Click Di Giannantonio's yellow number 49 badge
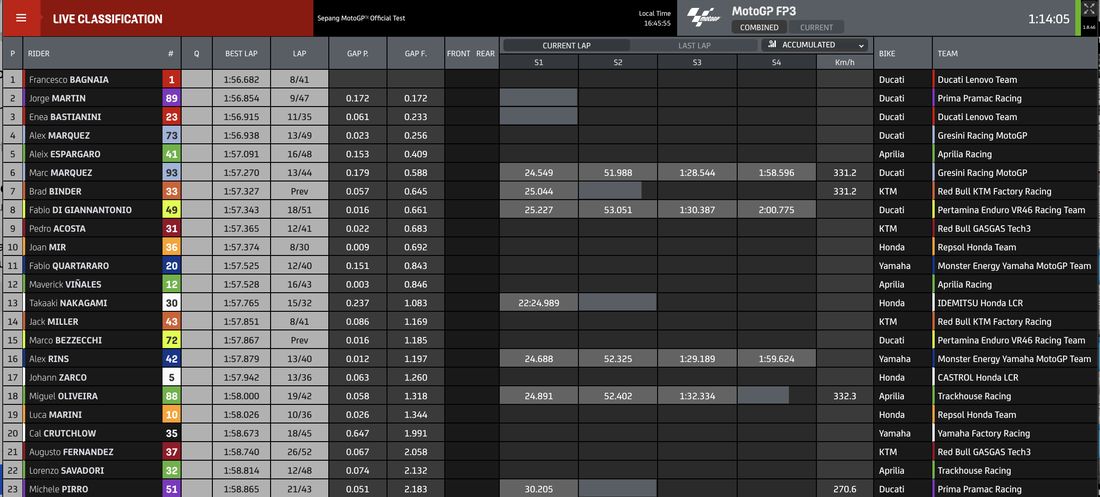Screen dimensions: 1100x497 pos(170,210)
